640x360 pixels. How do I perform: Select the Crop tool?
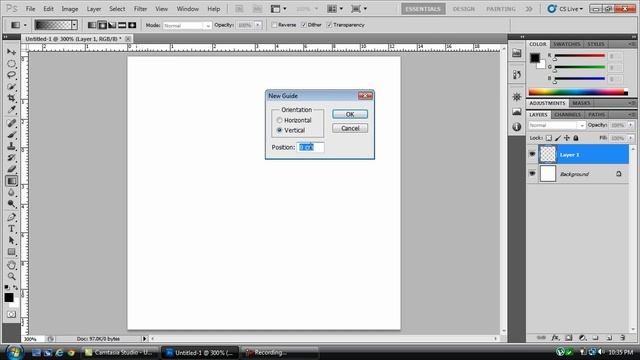[x=11, y=98]
